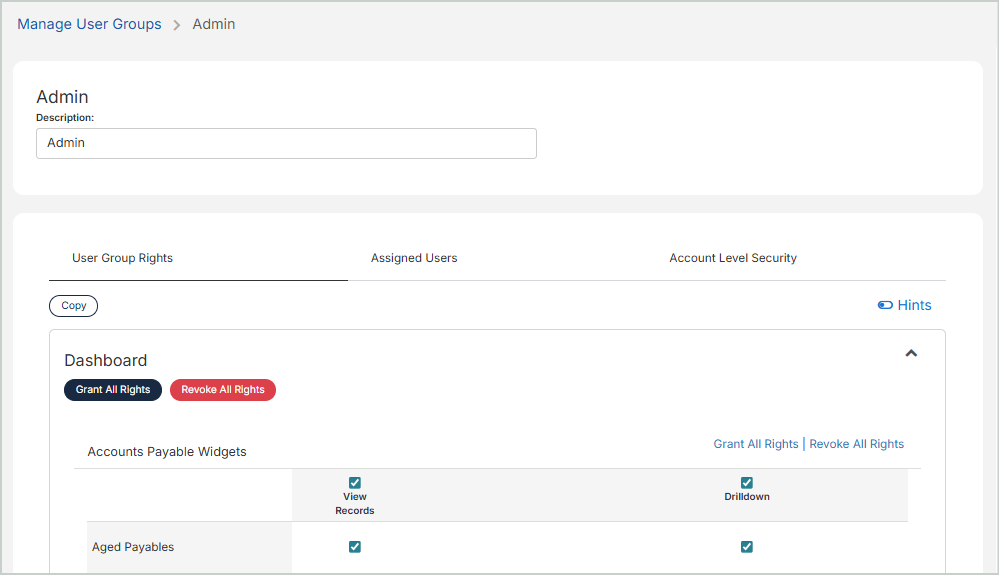Switch to the User Group Rights tab
999x575 pixels.
[x=122, y=258]
